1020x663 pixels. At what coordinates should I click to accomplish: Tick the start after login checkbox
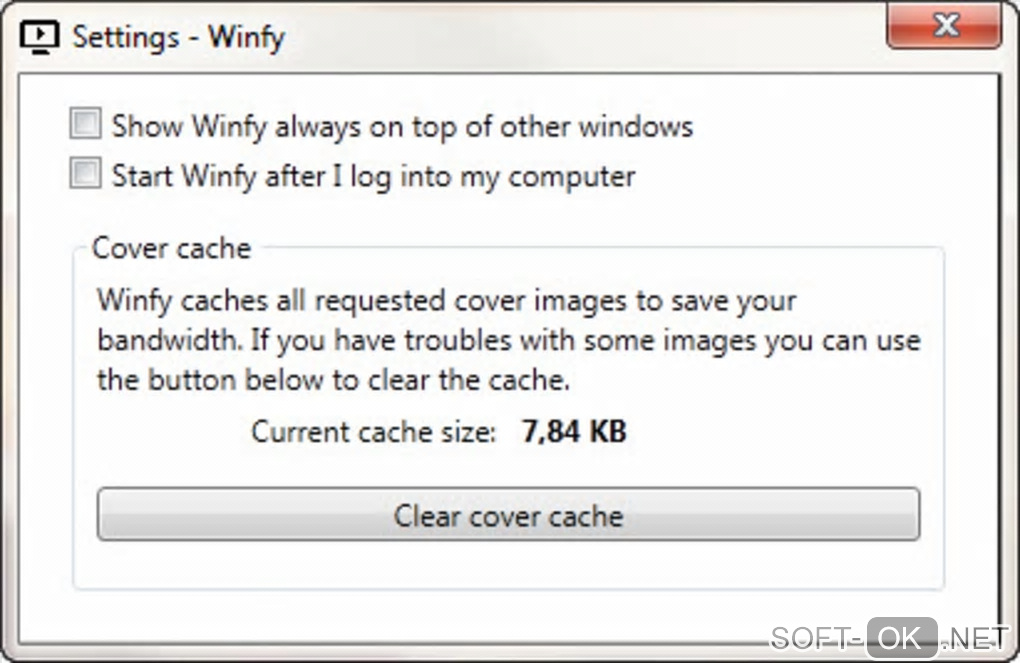point(86,175)
